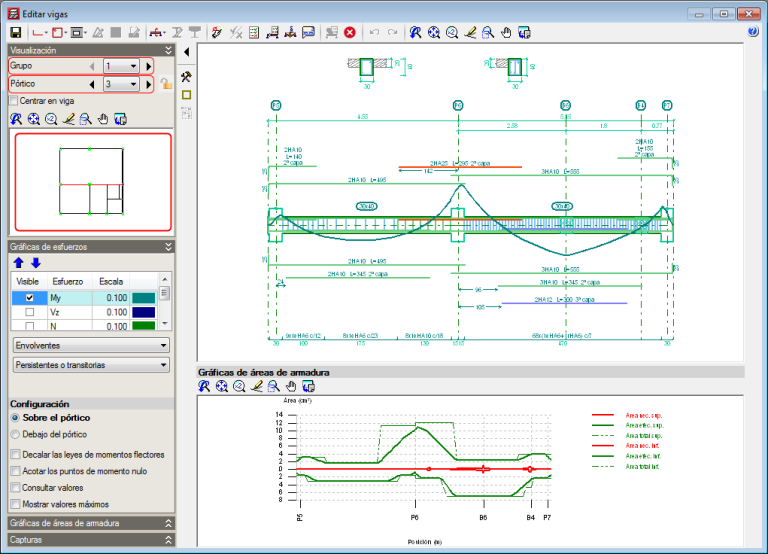Check the Consultar valores option
Screen dimensions: 768x554
click(14, 487)
